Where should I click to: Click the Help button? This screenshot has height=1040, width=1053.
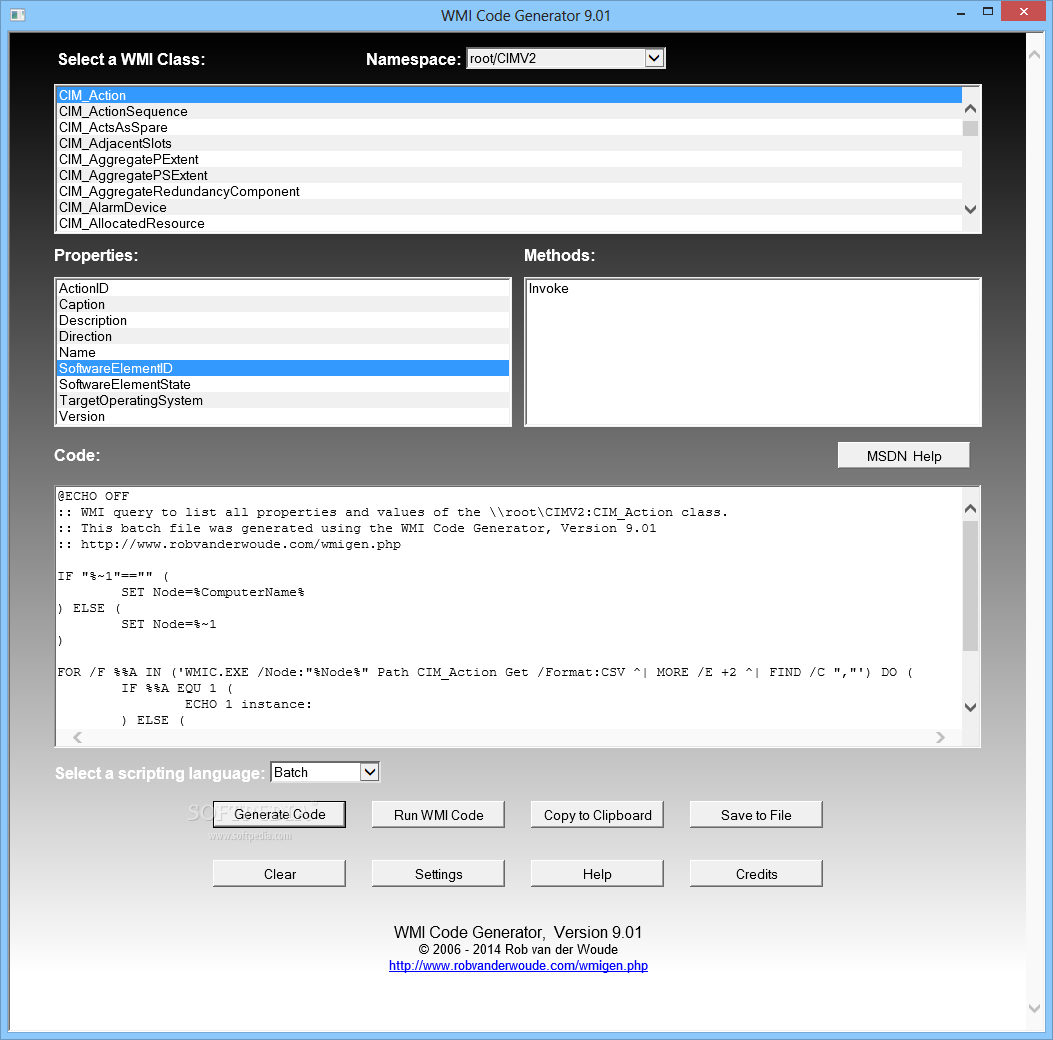click(x=597, y=873)
